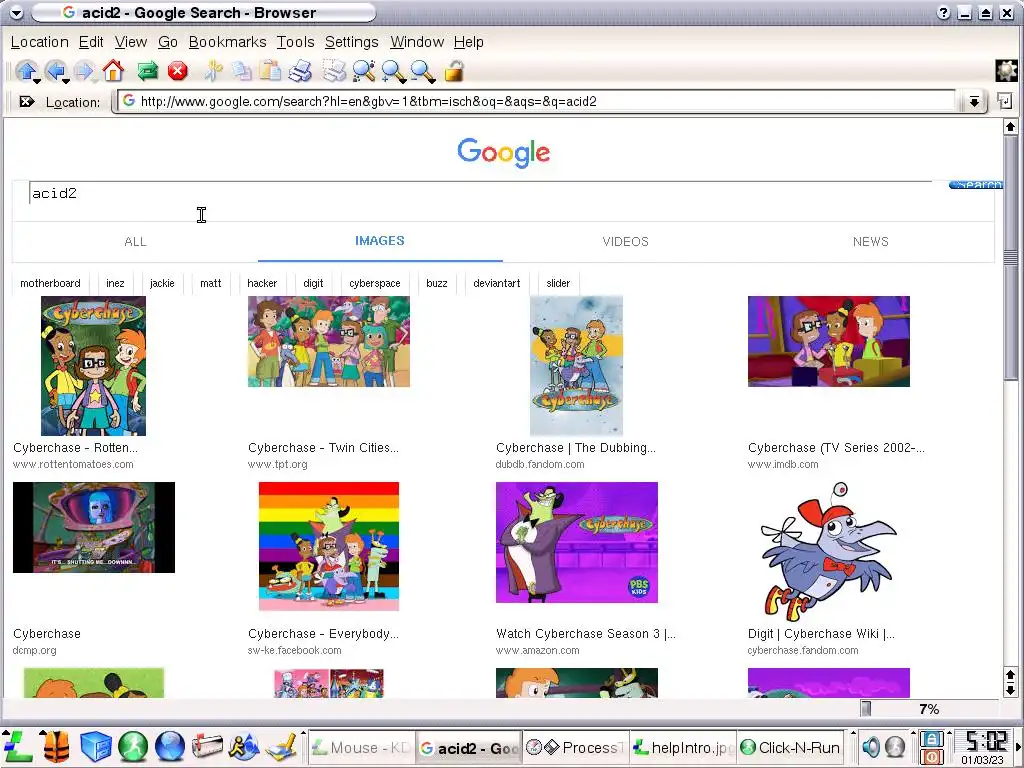Screen dimensions: 1024x768
Task: Open the Location menu
Action: pyautogui.click(x=39, y=42)
